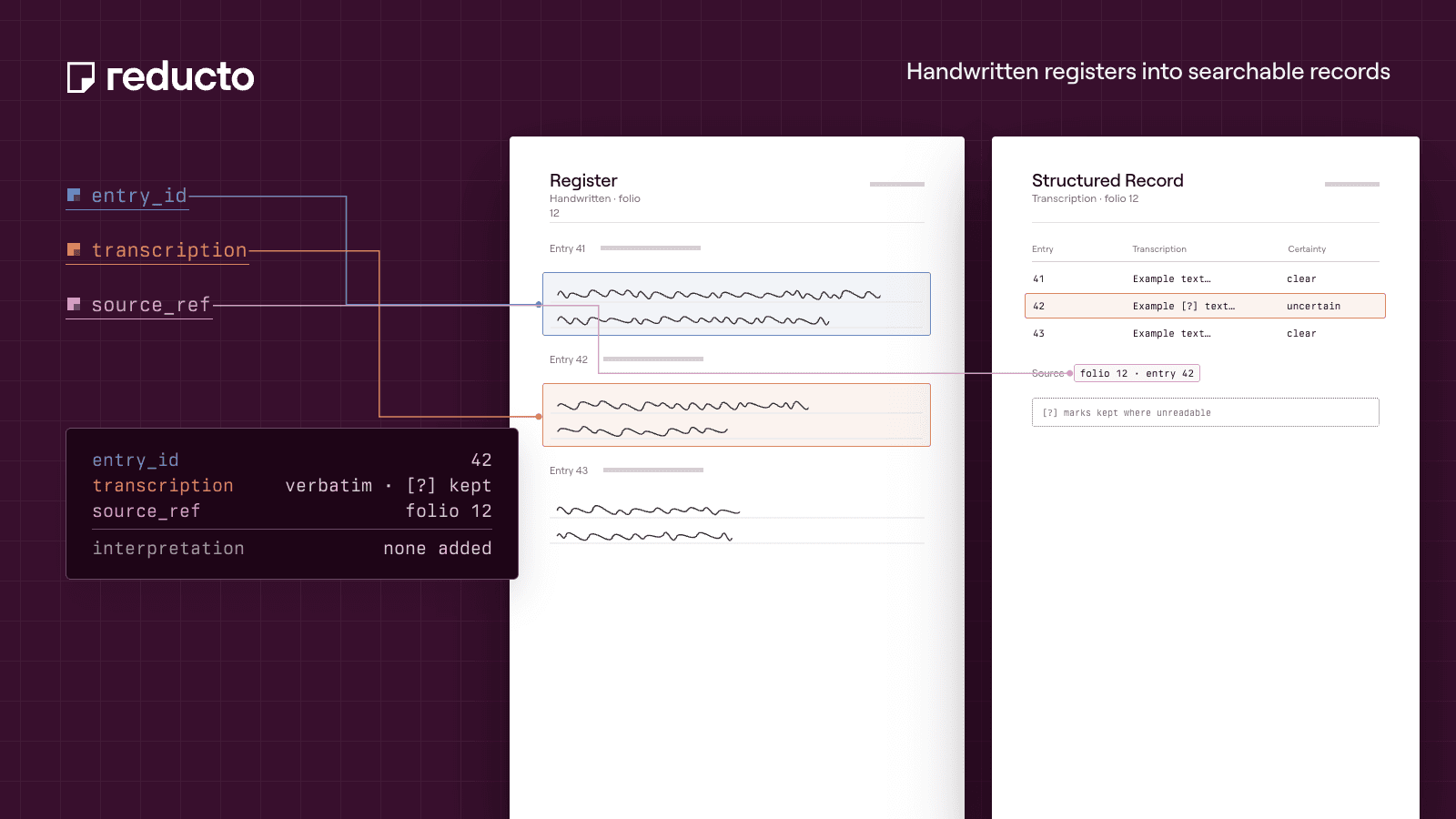Click the headline 'Handwritten registers into searchable records'

tap(1148, 72)
